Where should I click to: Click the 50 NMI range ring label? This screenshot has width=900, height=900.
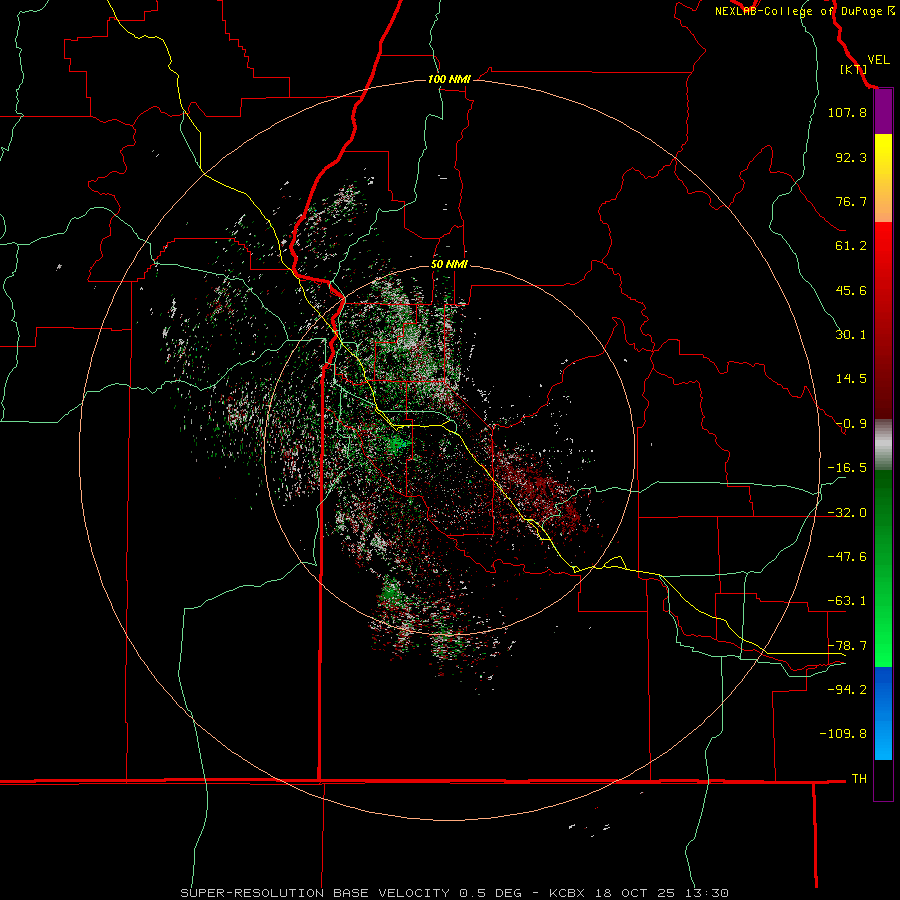[449, 265]
